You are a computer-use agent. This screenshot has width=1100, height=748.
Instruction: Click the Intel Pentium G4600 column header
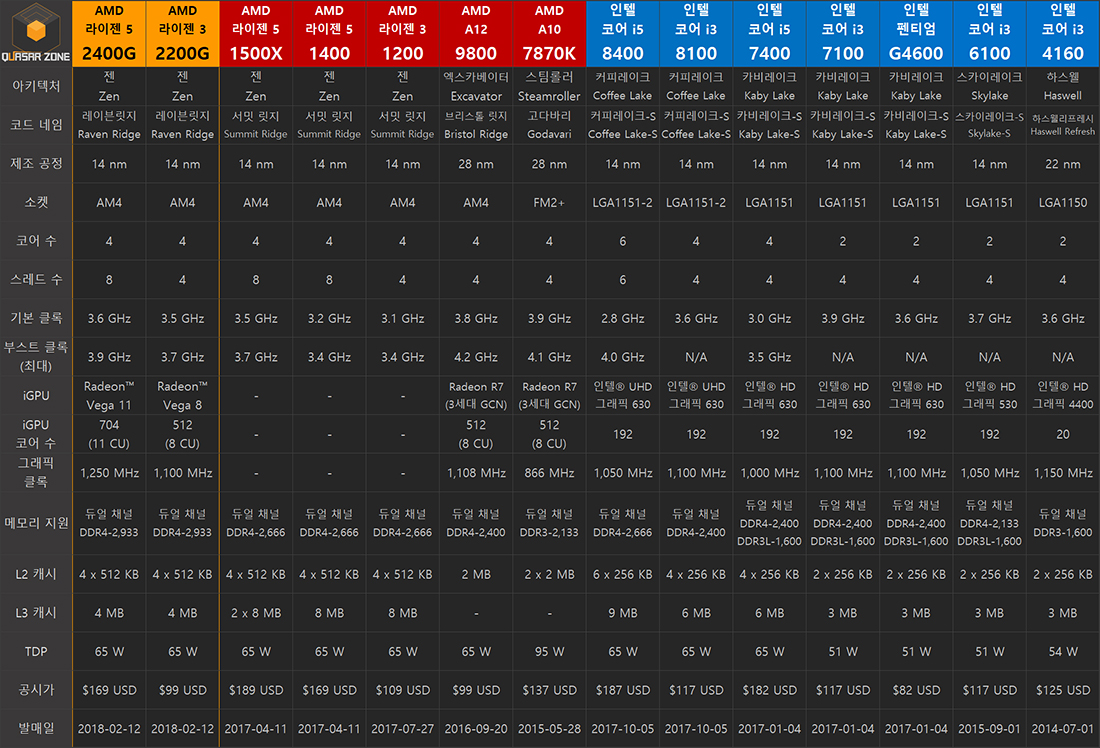[916, 33]
